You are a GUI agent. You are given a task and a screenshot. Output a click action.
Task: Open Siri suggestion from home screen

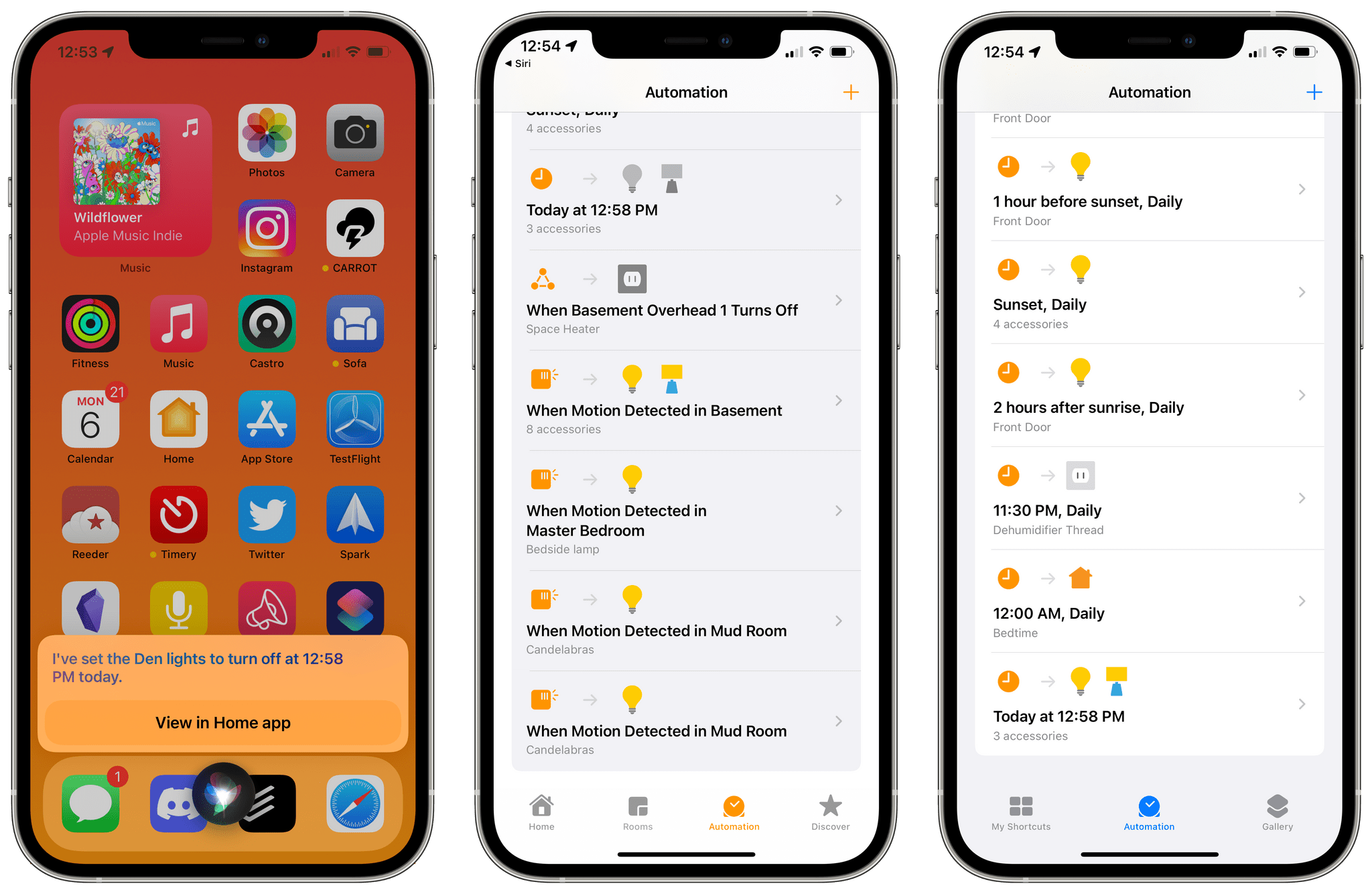point(225,722)
